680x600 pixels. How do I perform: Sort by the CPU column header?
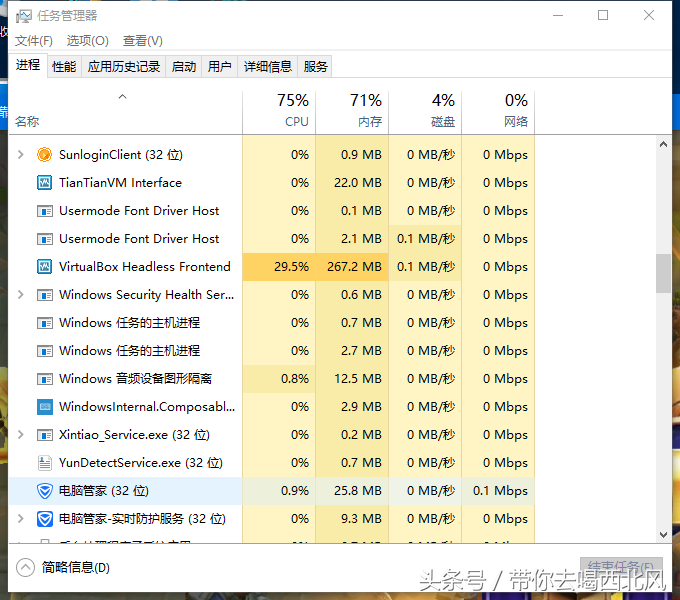279,112
